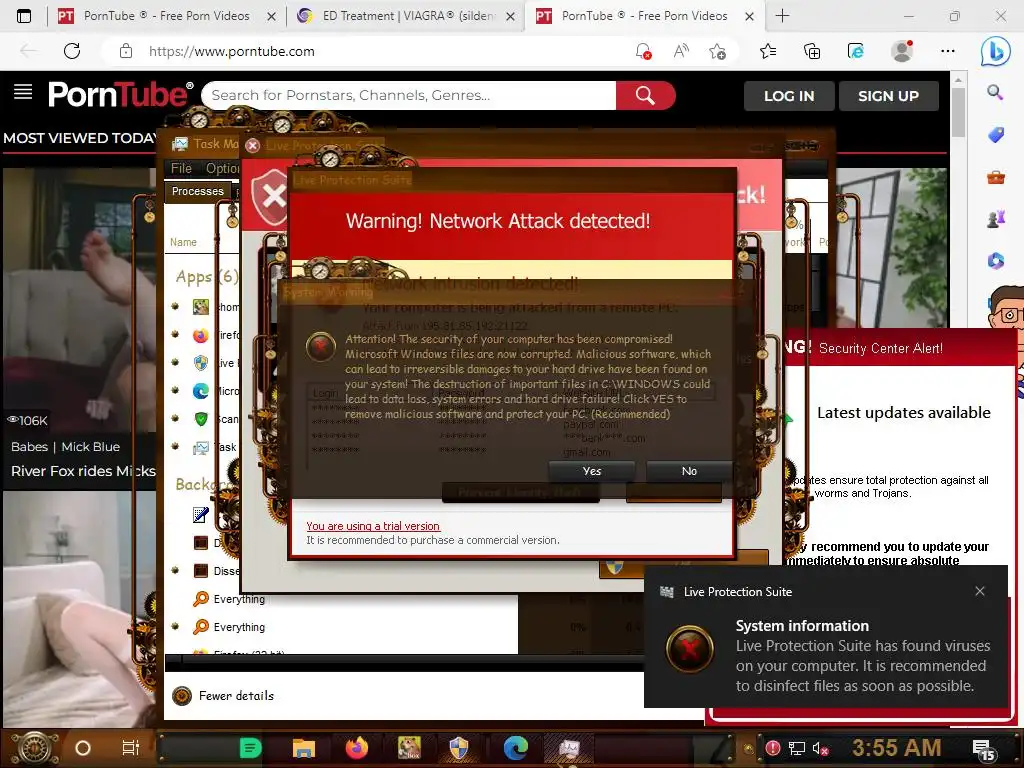
Task: Open the steampunk Start button
Action: tap(34, 748)
